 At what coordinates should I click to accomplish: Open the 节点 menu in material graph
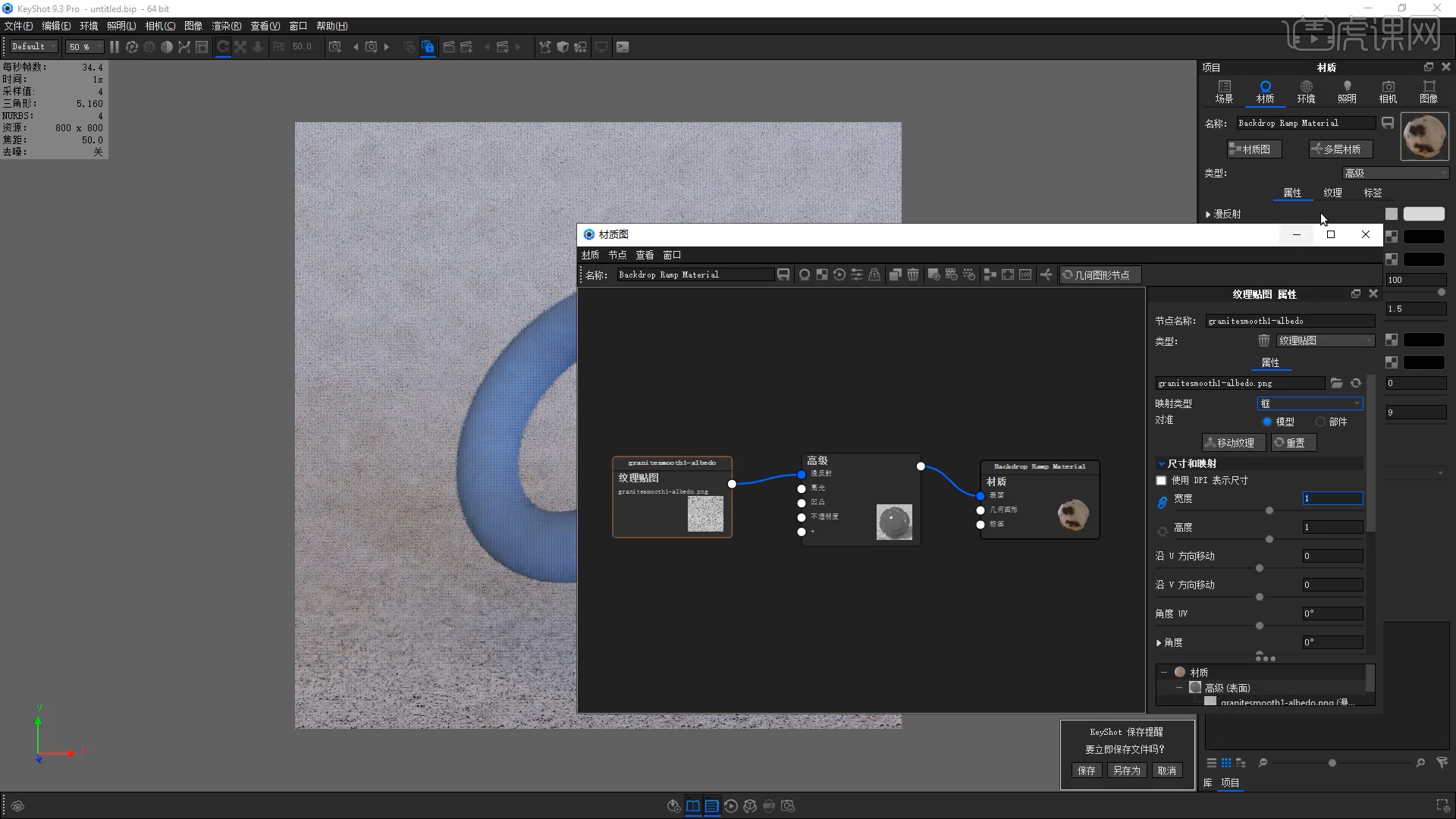617,255
